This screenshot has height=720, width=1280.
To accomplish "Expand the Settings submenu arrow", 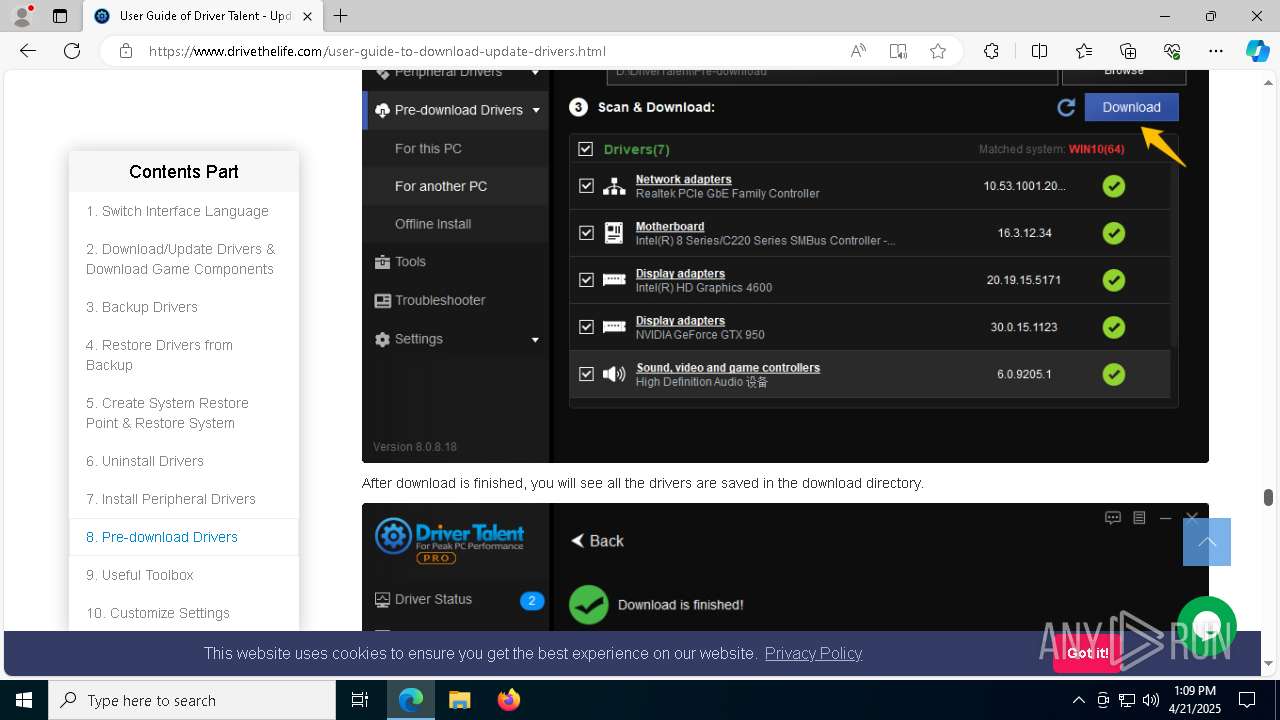I will [535, 340].
